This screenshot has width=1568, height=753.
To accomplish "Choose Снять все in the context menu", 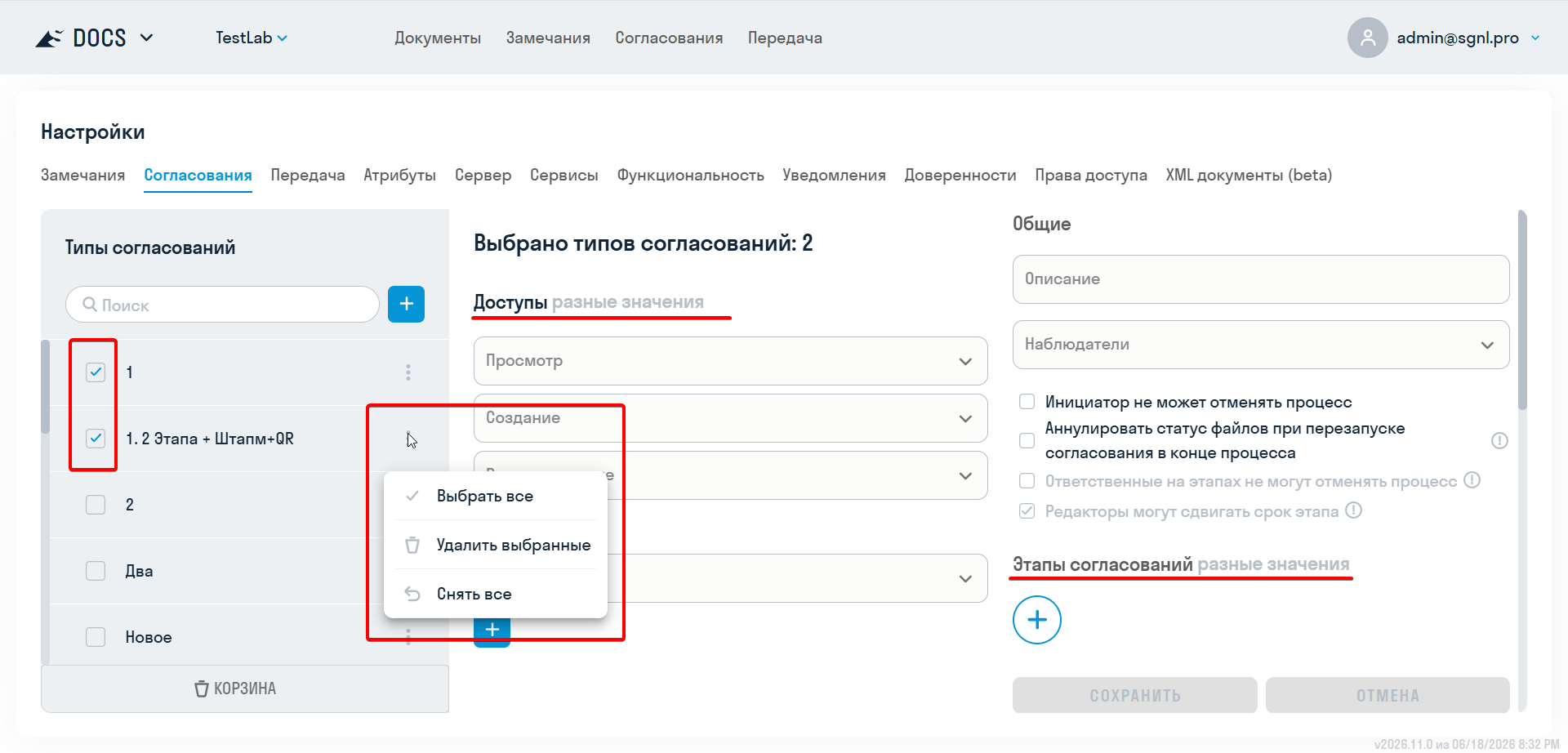I will [496, 594].
